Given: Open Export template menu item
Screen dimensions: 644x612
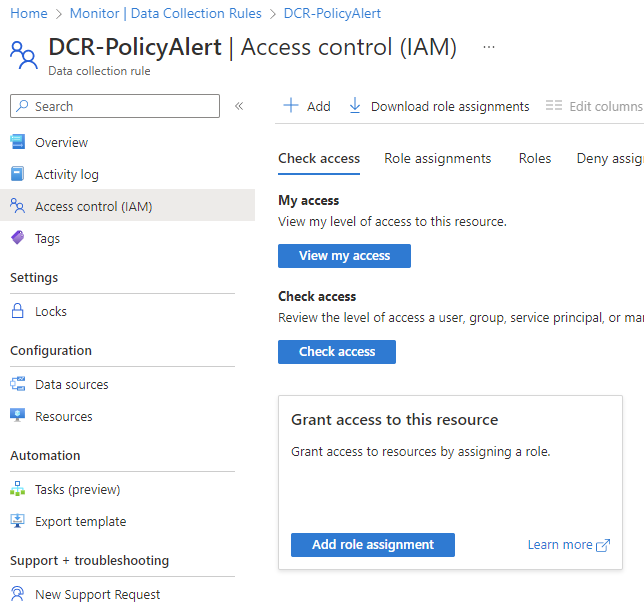Looking at the screenshot, I should (x=80, y=522).
